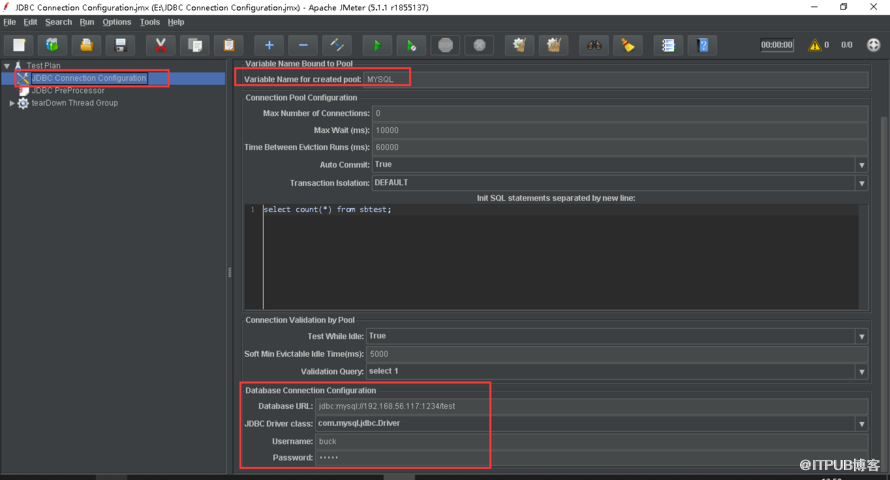The image size is (890, 480).
Task: Open Help using the question mark icon
Action: click(703, 45)
